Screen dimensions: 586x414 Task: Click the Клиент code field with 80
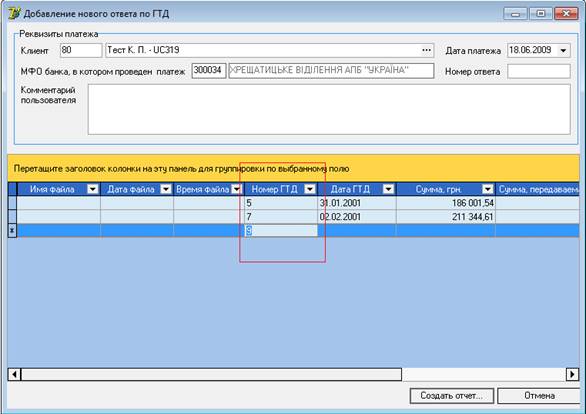click(x=81, y=50)
